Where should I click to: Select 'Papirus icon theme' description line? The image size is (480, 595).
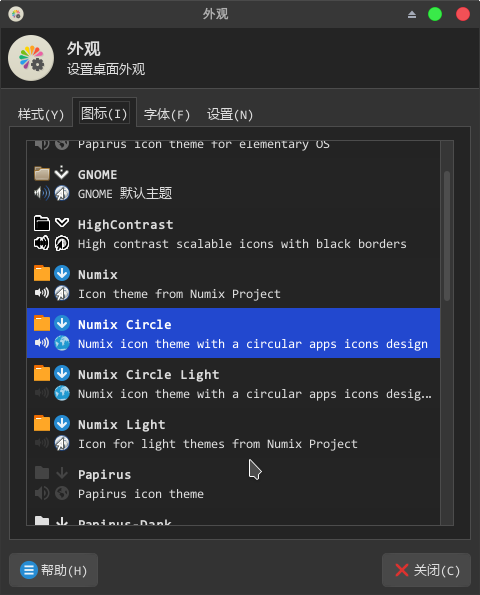coord(141,494)
